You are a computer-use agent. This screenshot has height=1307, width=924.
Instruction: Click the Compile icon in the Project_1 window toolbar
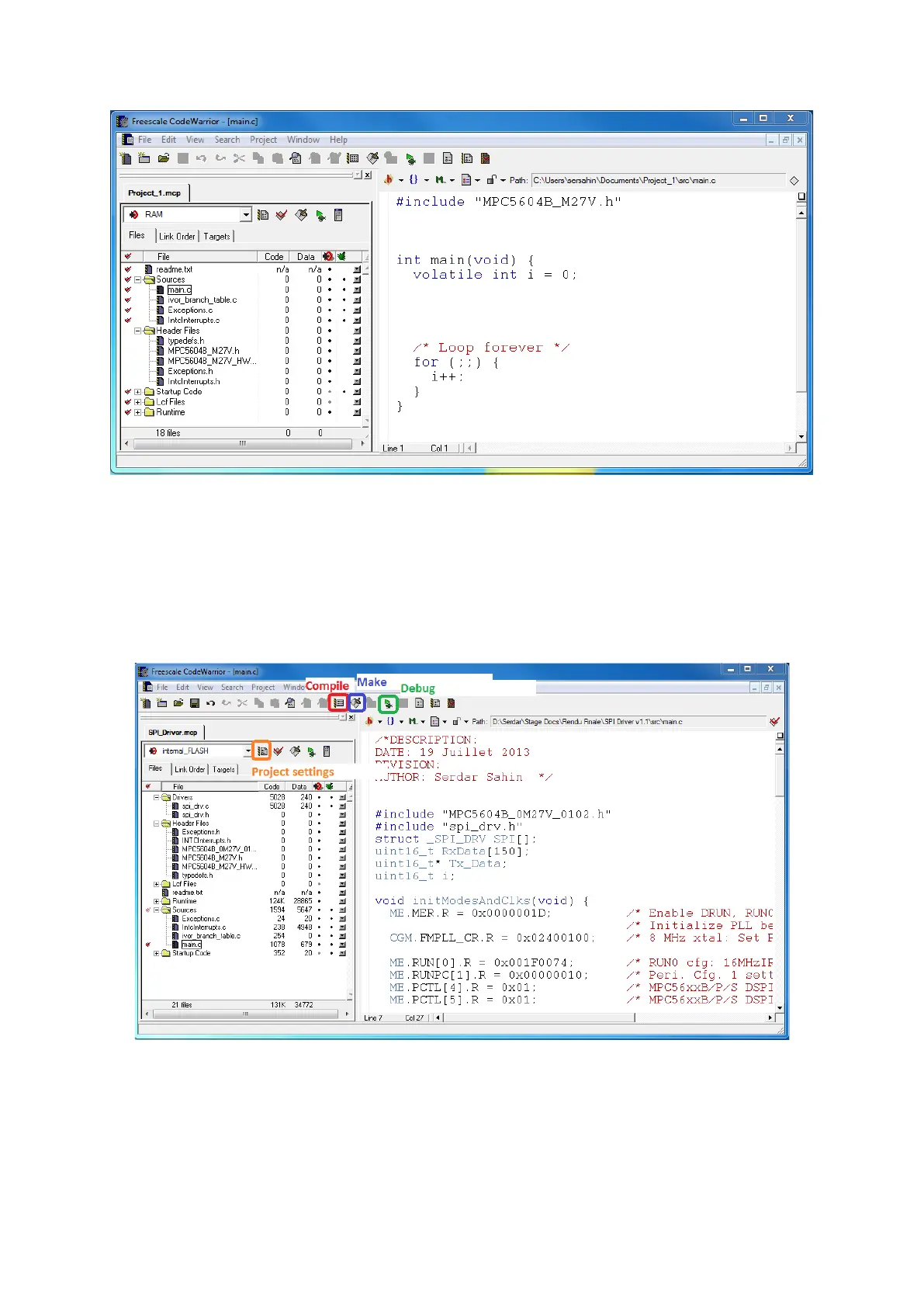(x=353, y=158)
